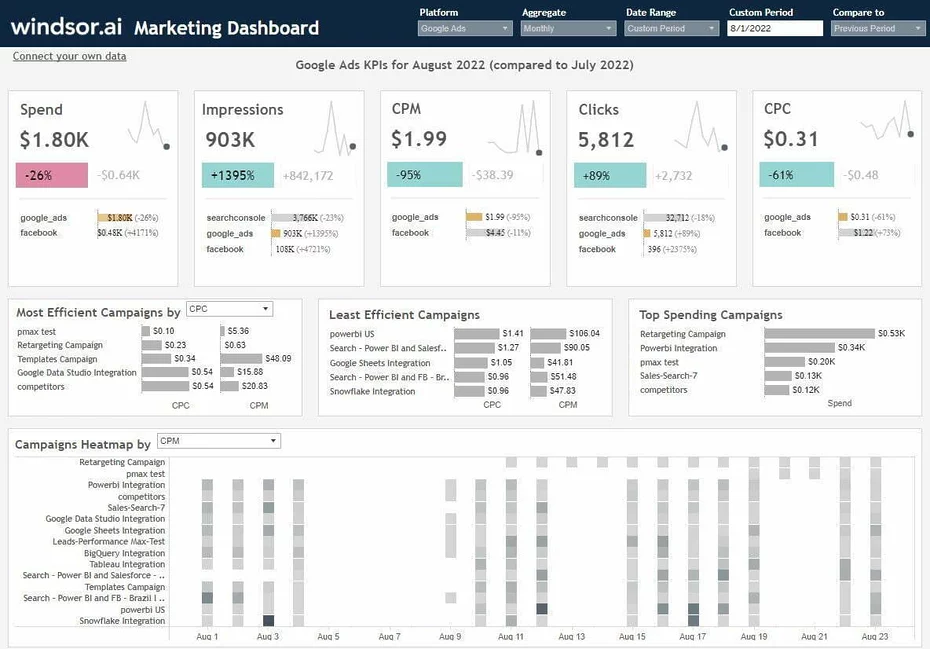
Task: Select Tableau Integration heatmap row label
Action: click(x=128, y=564)
